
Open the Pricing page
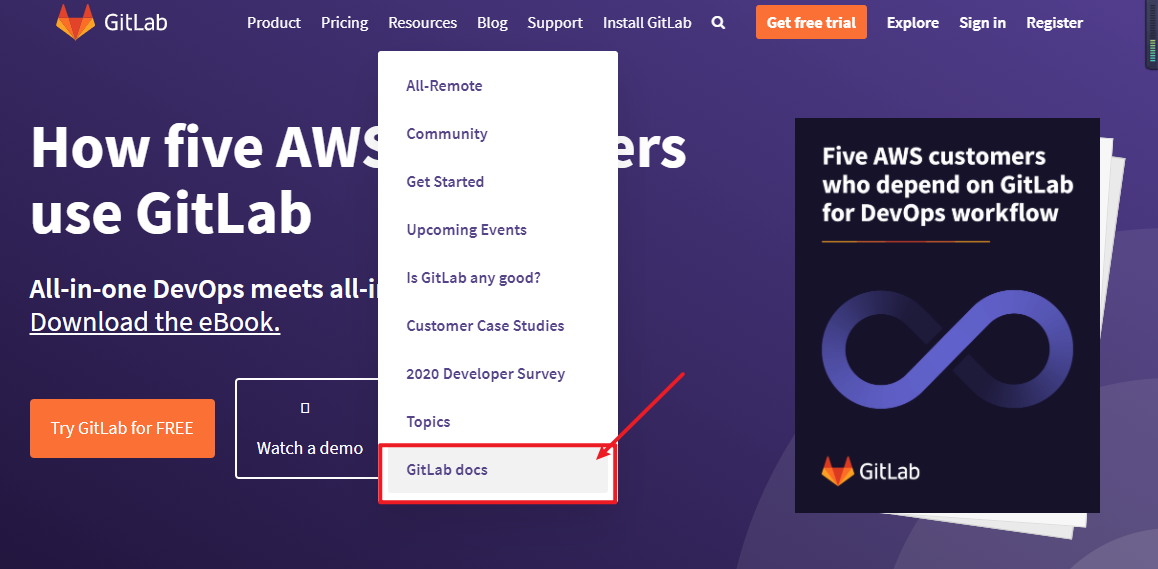(345, 23)
